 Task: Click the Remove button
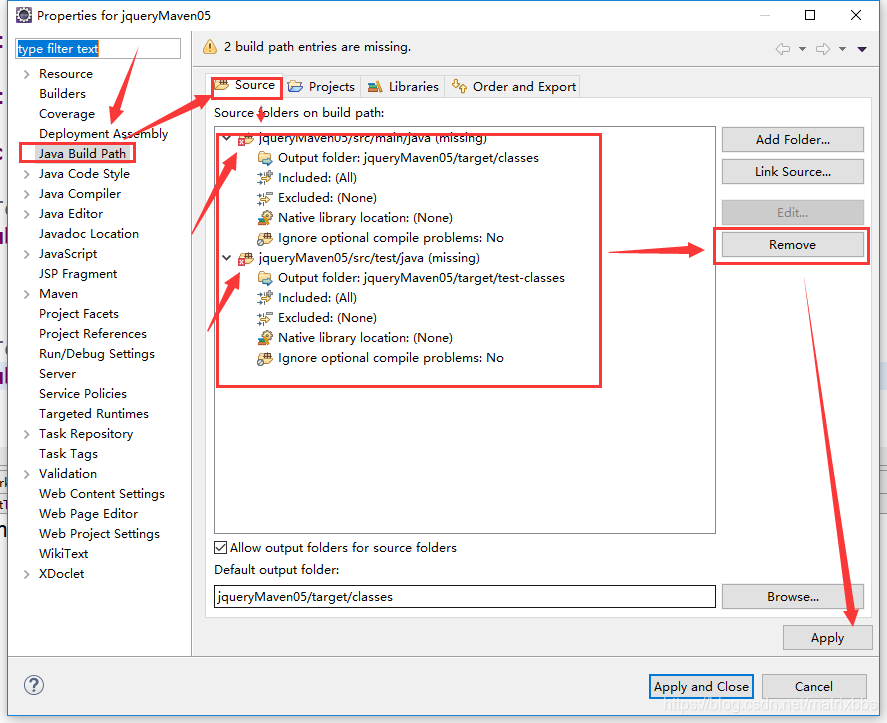click(793, 245)
